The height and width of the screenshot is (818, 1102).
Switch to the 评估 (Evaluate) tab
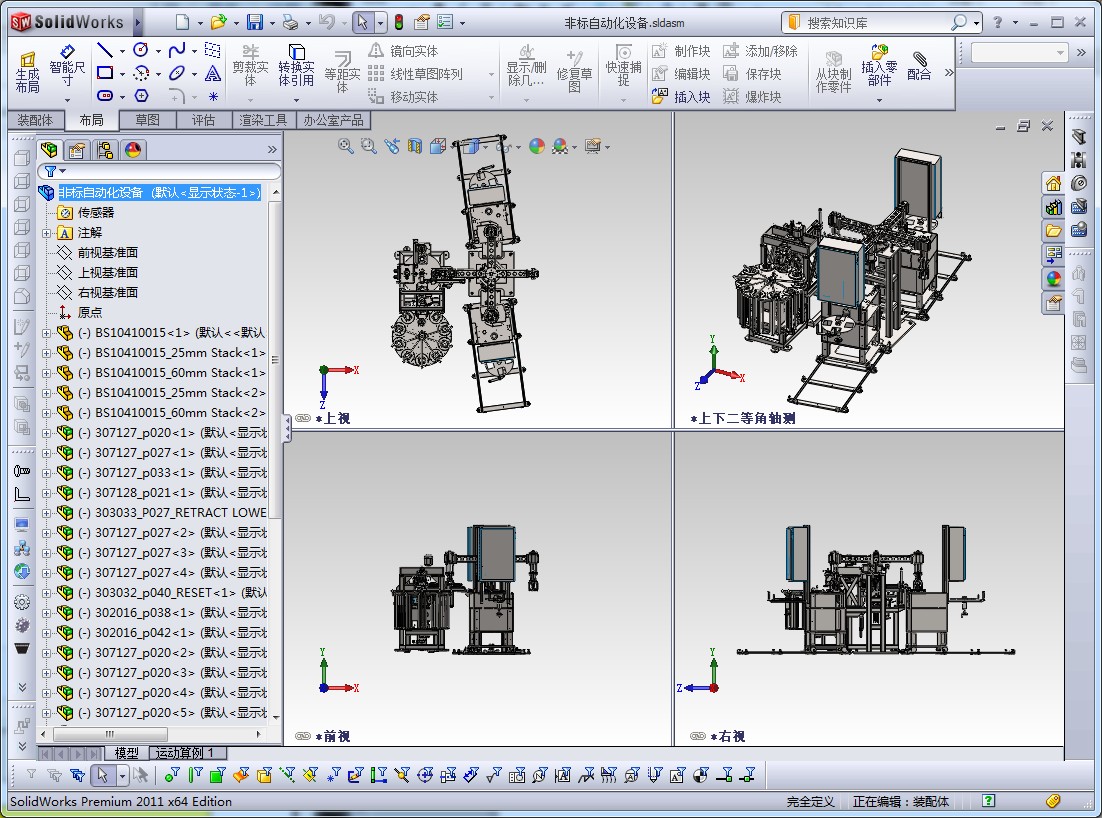click(203, 120)
